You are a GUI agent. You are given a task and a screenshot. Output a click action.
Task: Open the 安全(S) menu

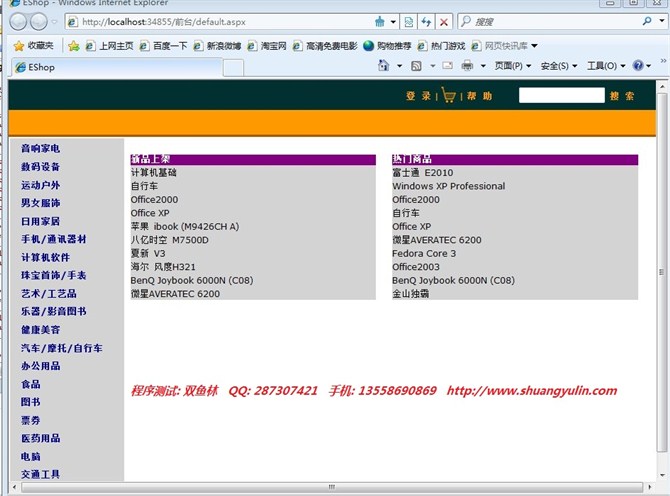click(x=559, y=66)
